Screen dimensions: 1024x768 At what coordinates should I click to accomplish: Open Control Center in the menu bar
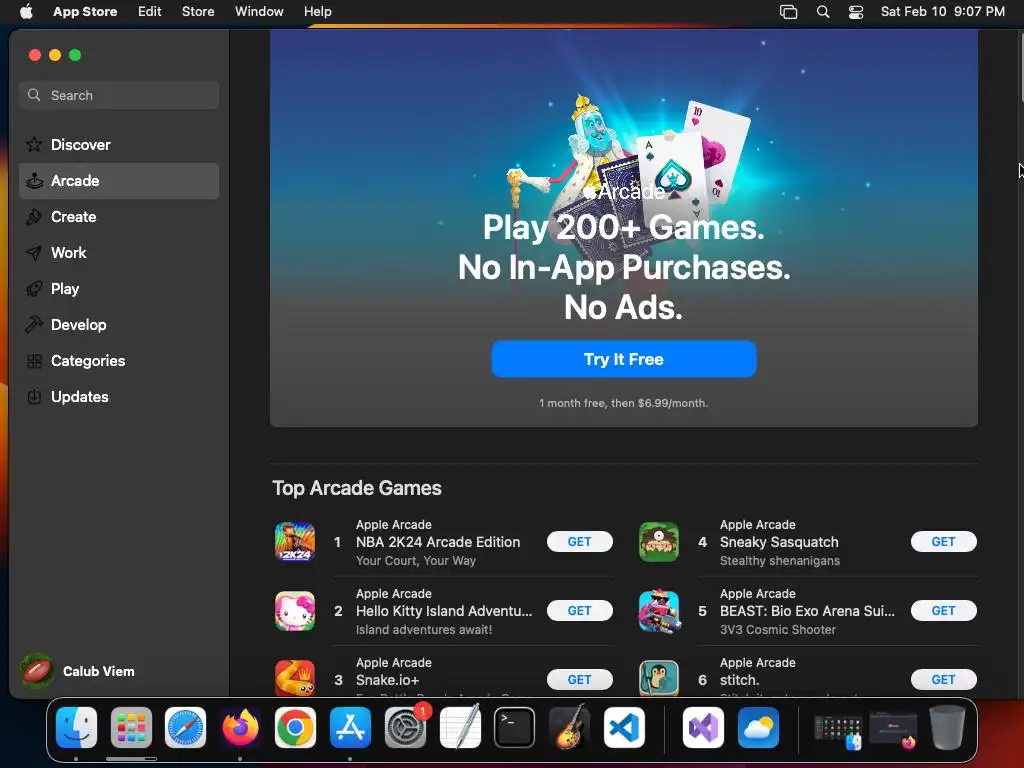(856, 12)
